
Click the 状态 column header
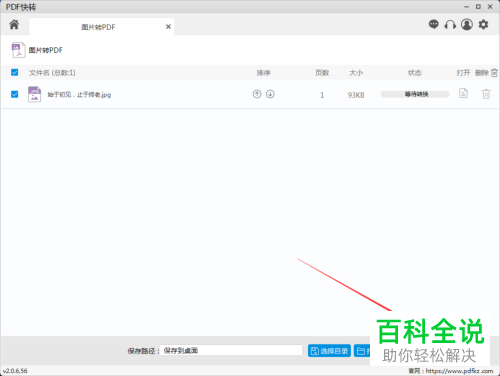415,73
